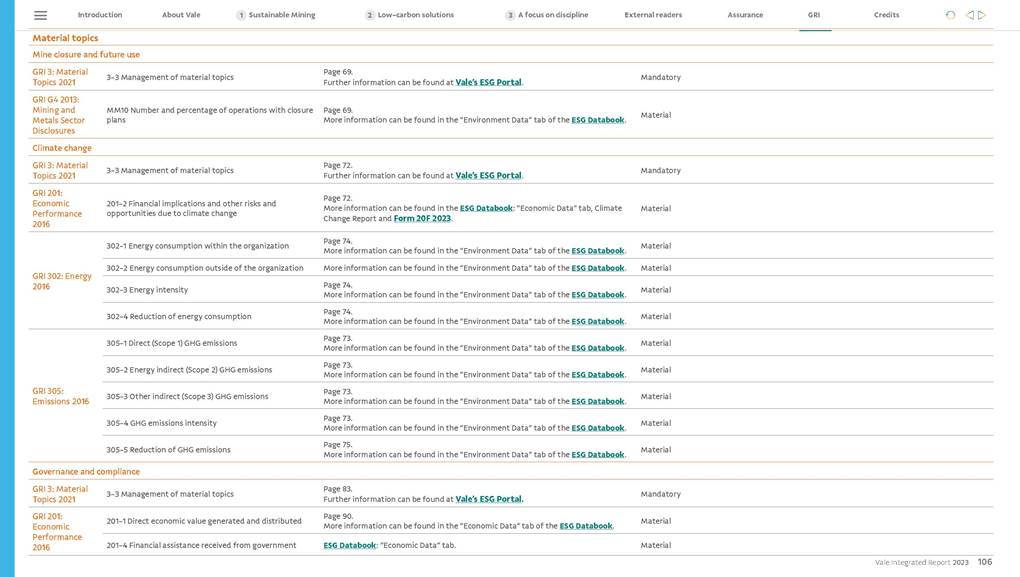Open Vale's ESG Portal link under Governance and compliance
This screenshot has width=1020, height=577.
coord(488,499)
